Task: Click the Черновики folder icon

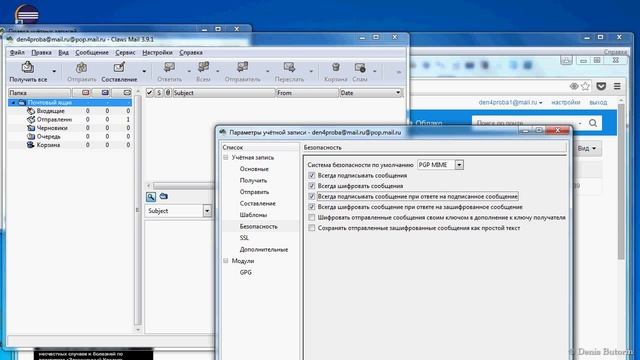Action: [31, 128]
